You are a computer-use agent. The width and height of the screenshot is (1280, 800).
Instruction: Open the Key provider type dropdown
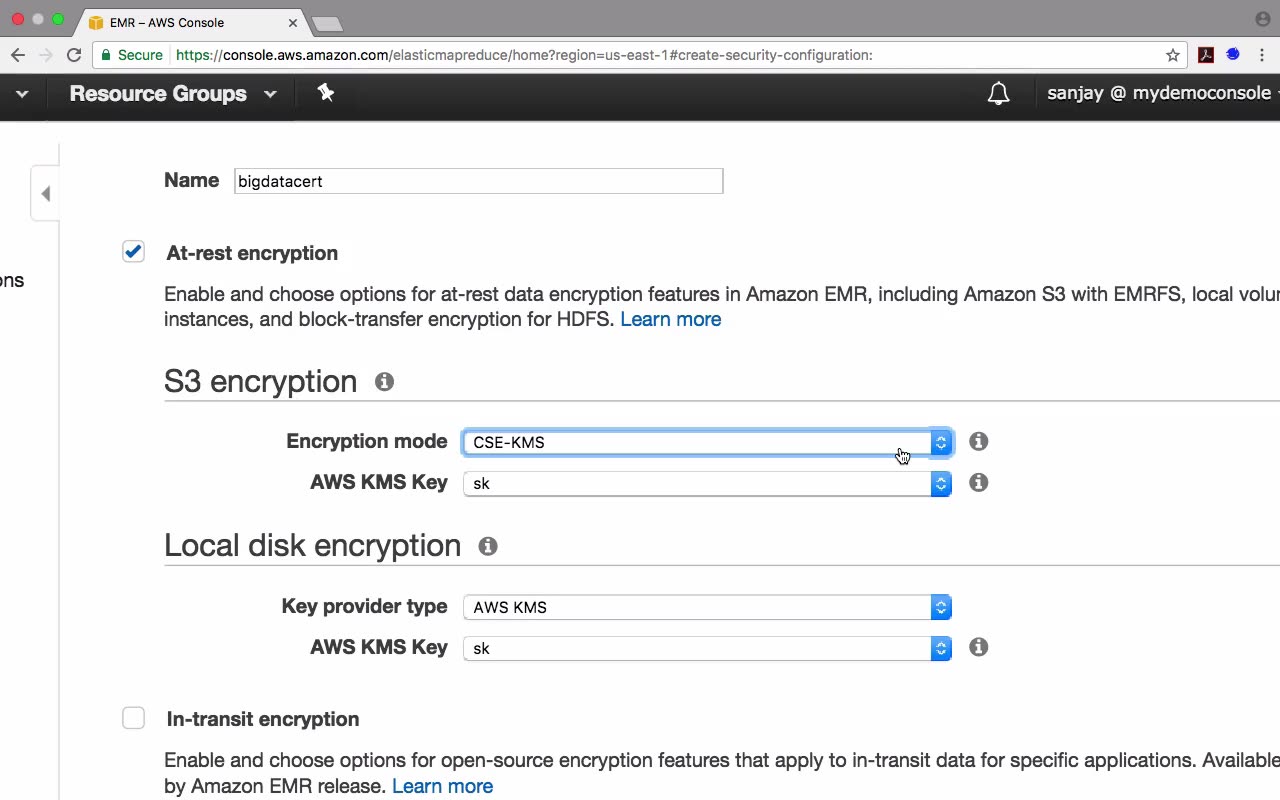point(706,607)
